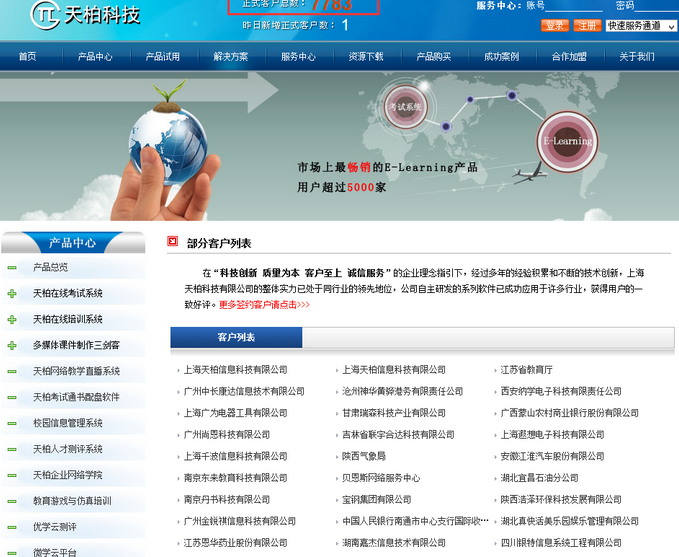The width and height of the screenshot is (679, 557).
Task: Click customer 上海广为电器工具有限公司
Action: (x=236, y=414)
